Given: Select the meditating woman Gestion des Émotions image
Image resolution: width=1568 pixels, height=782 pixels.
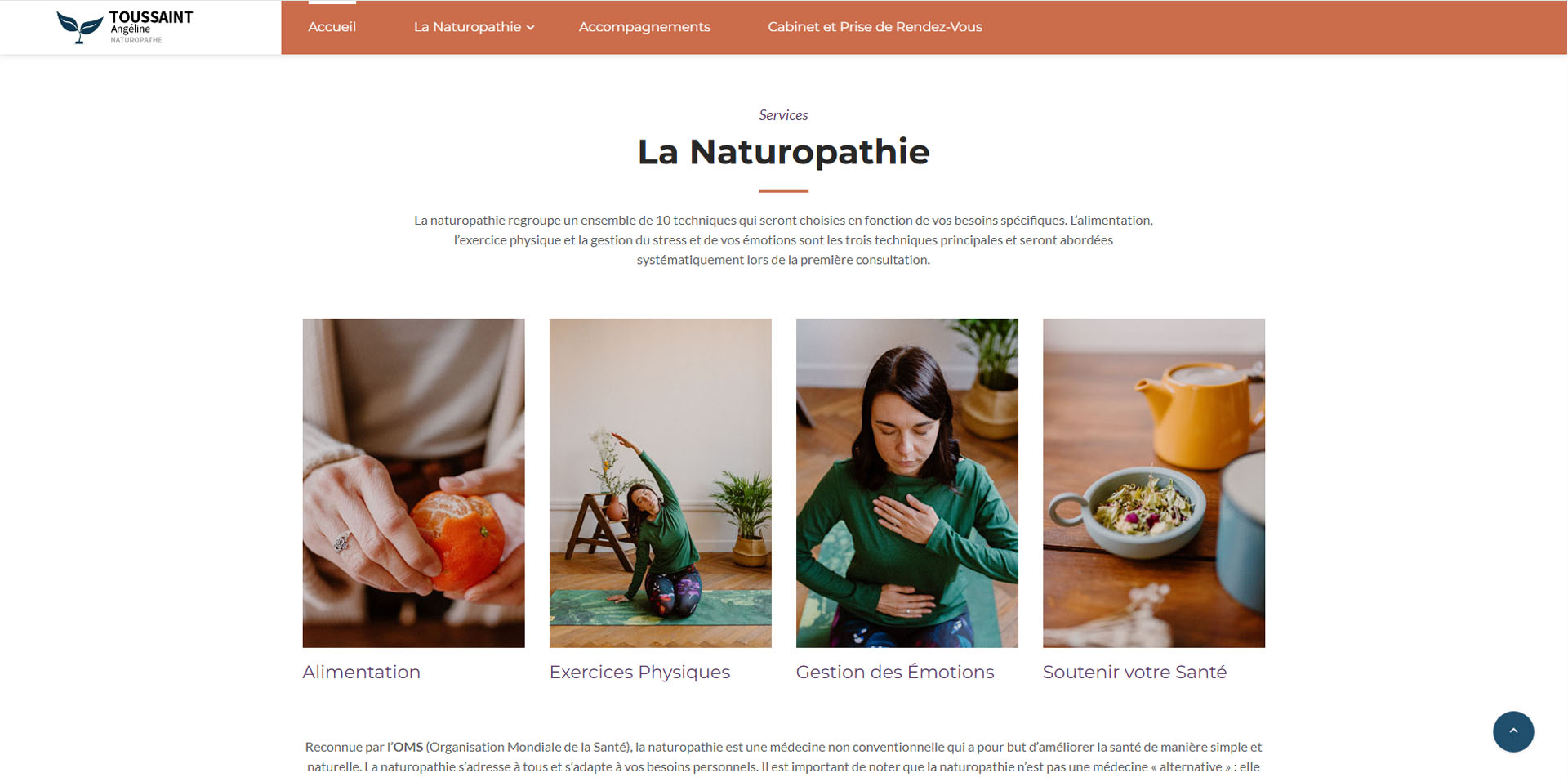Looking at the screenshot, I should [906, 483].
